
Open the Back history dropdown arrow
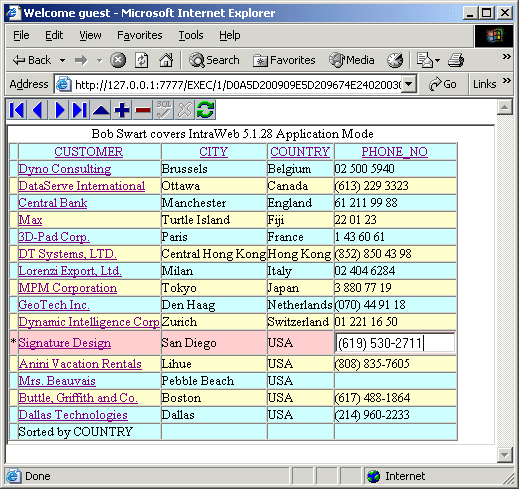coord(62,61)
